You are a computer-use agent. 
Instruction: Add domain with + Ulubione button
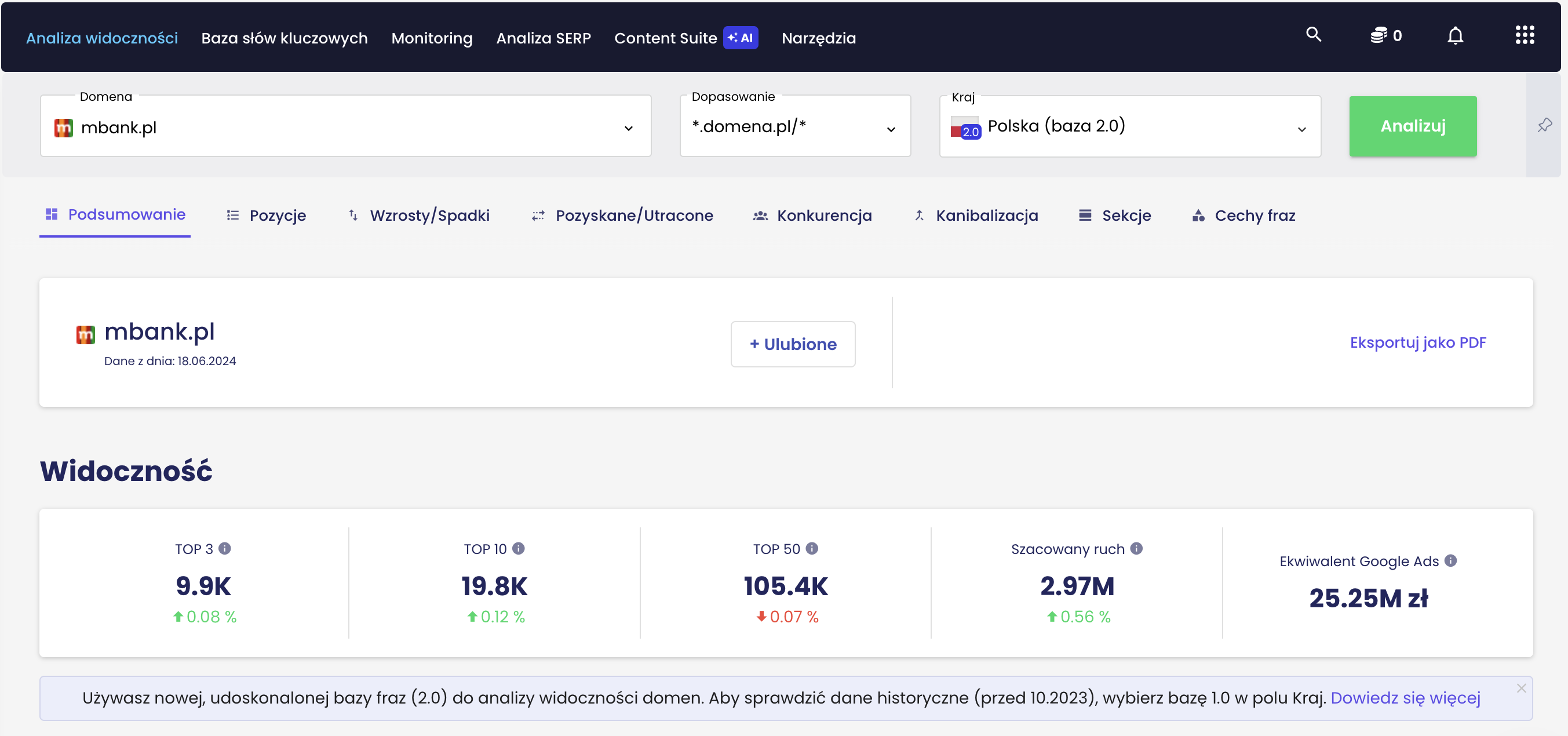[793, 344]
